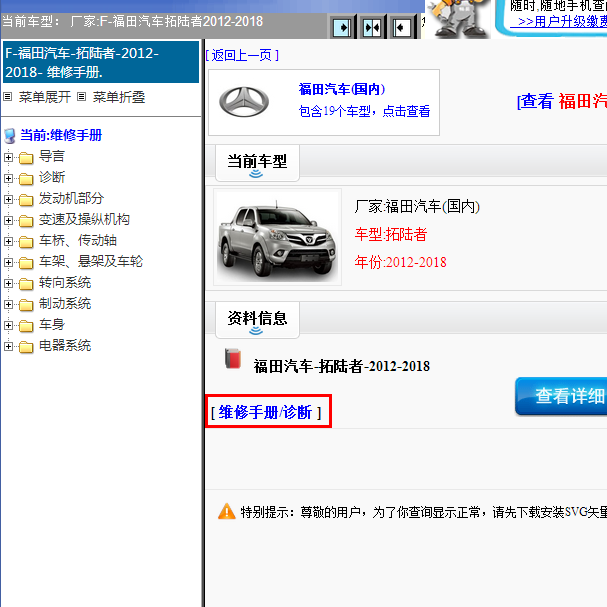
Task: Click the folder icon for 导言
Action: tap(26, 158)
